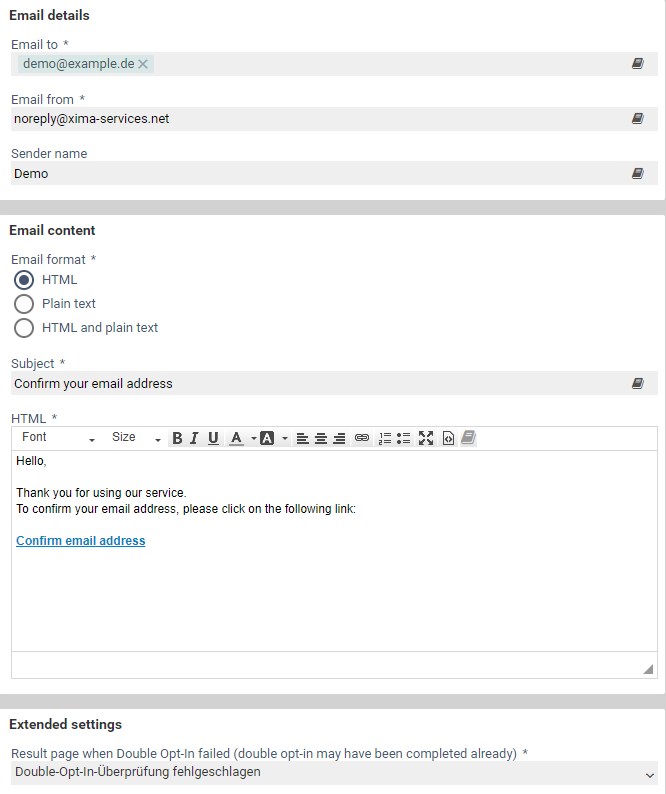
Task: Open the font Size dropdown
Action: click(x=136, y=438)
